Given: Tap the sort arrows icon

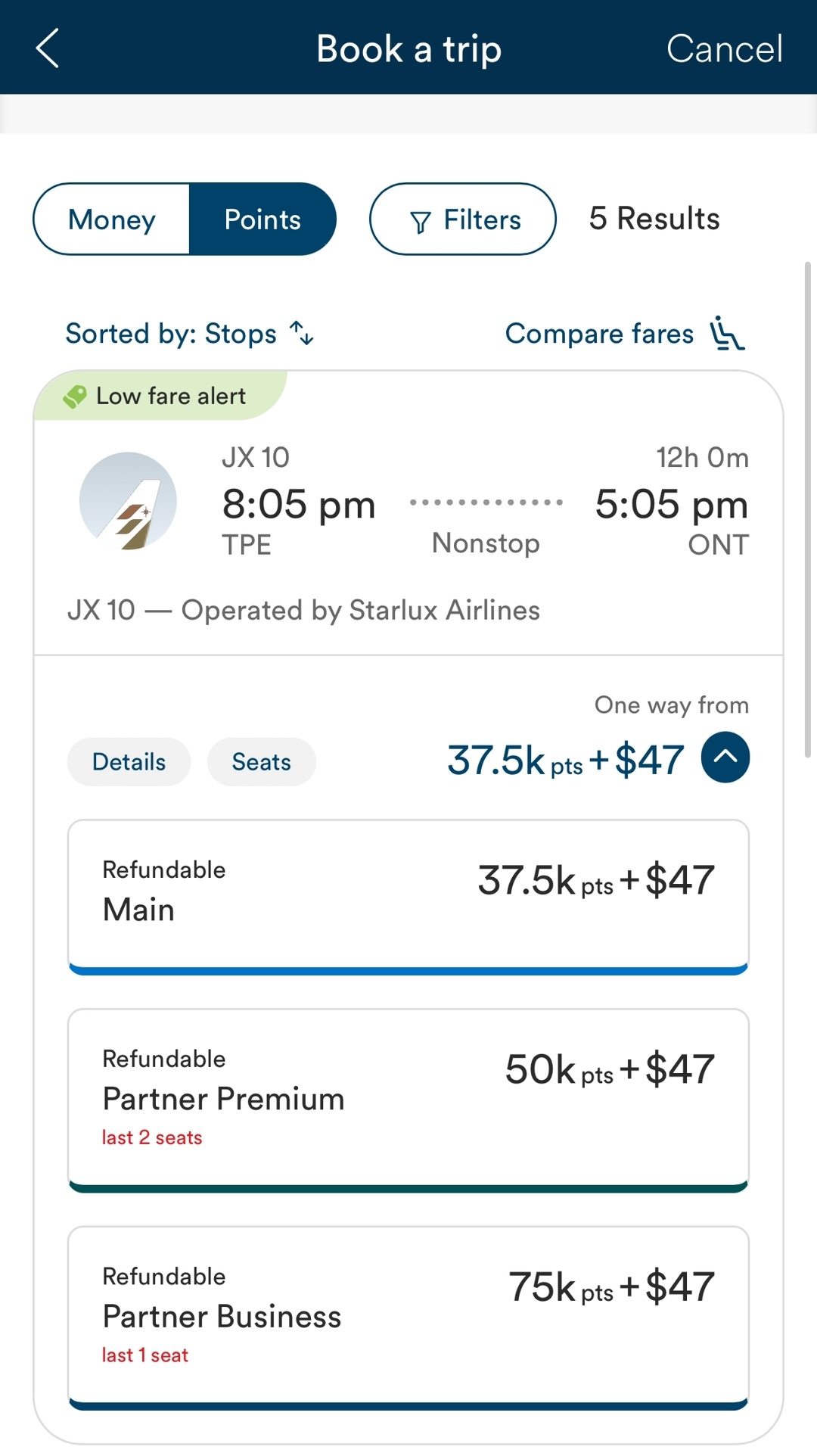Looking at the screenshot, I should coord(302,333).
